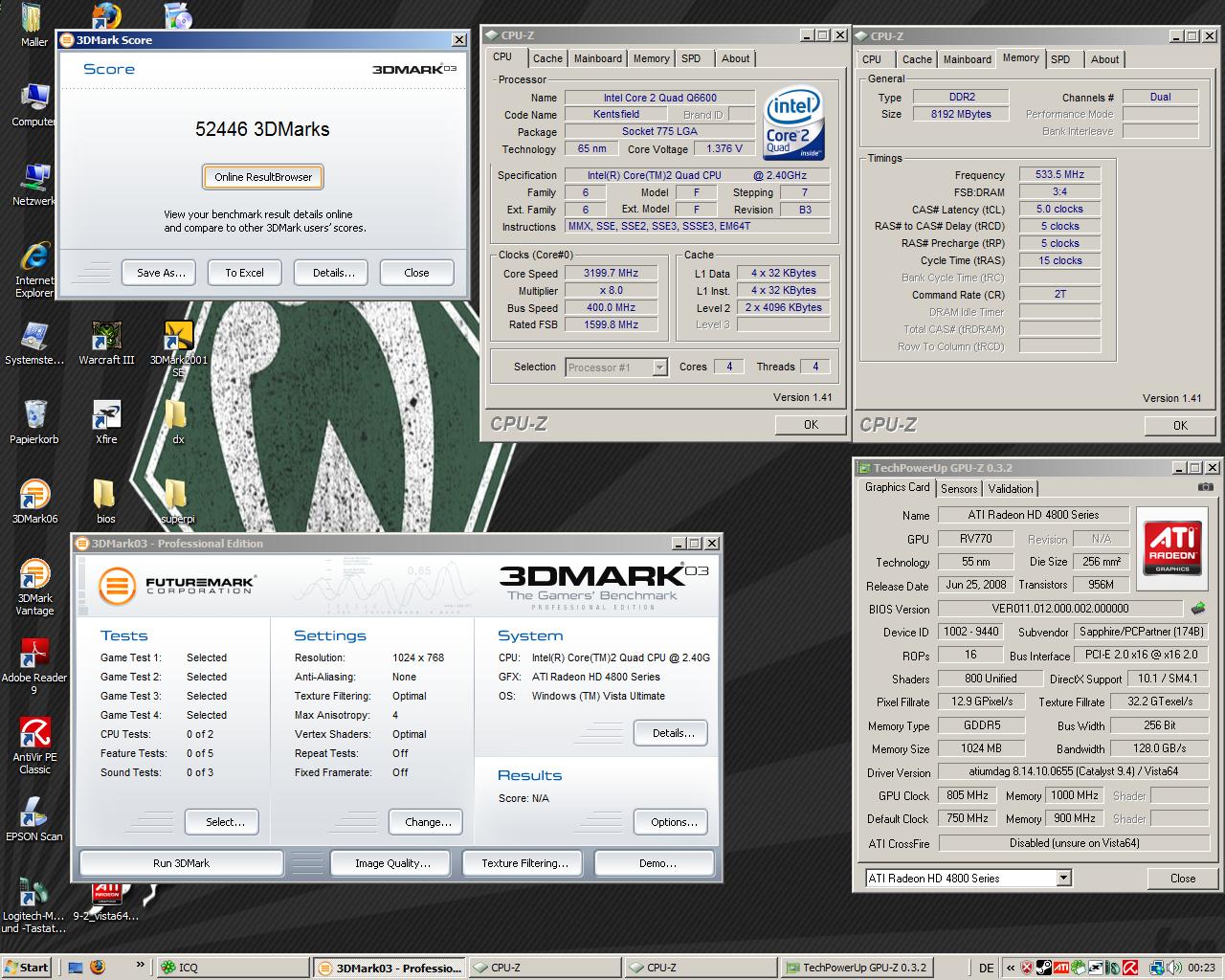Launch Warcraft III desktop shortcut
Image resolution: width=1225 pixels, height=980 pixels.
coord(106,343)
